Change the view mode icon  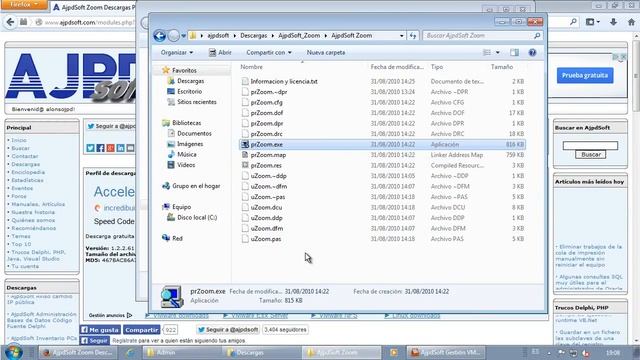coord(487,53)
